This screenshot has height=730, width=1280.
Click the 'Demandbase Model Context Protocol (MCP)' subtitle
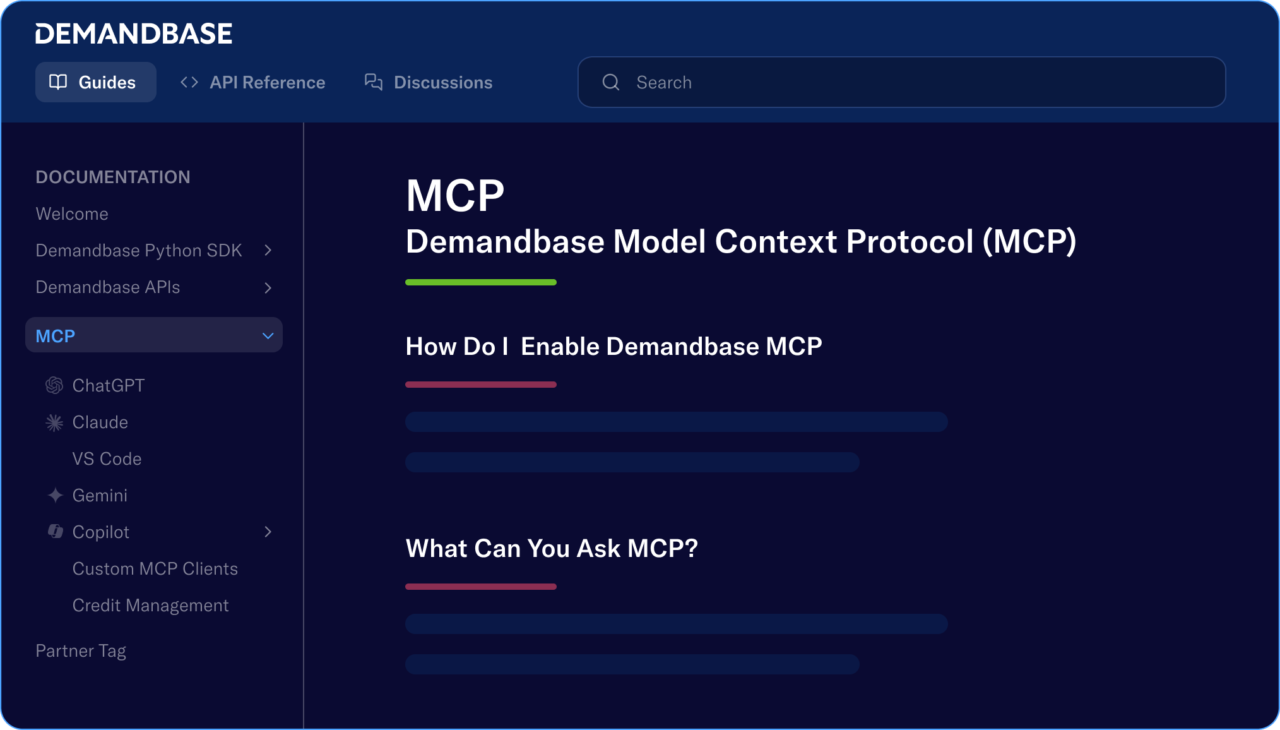click(741, 242)
